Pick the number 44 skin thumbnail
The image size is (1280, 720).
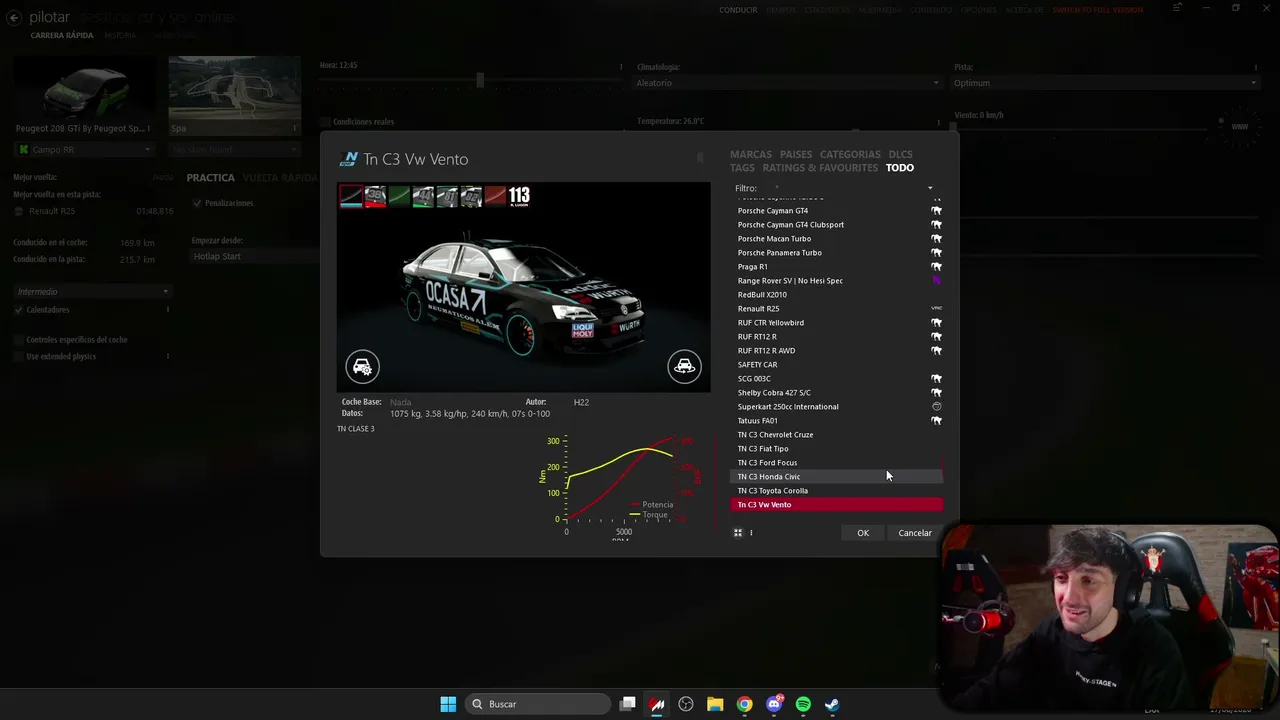coord(423,196)
